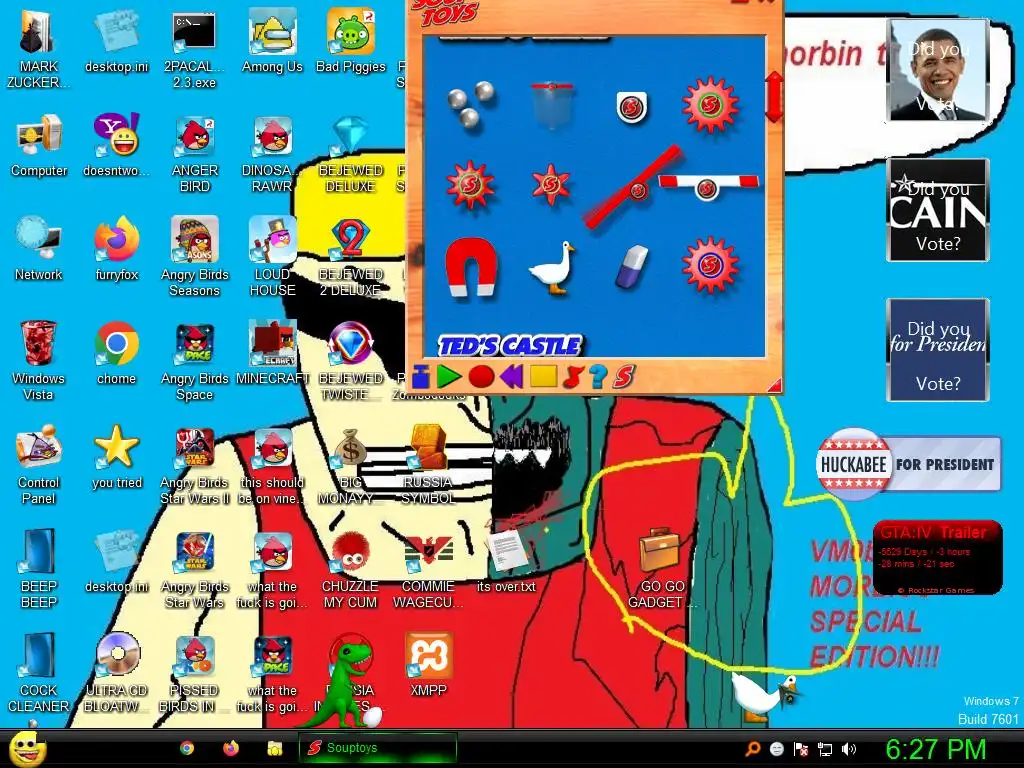Image resolution: width=1024 pixels, height=768 pixels.
Task: Open the Computer desktop icon
Action: [39, 145]
